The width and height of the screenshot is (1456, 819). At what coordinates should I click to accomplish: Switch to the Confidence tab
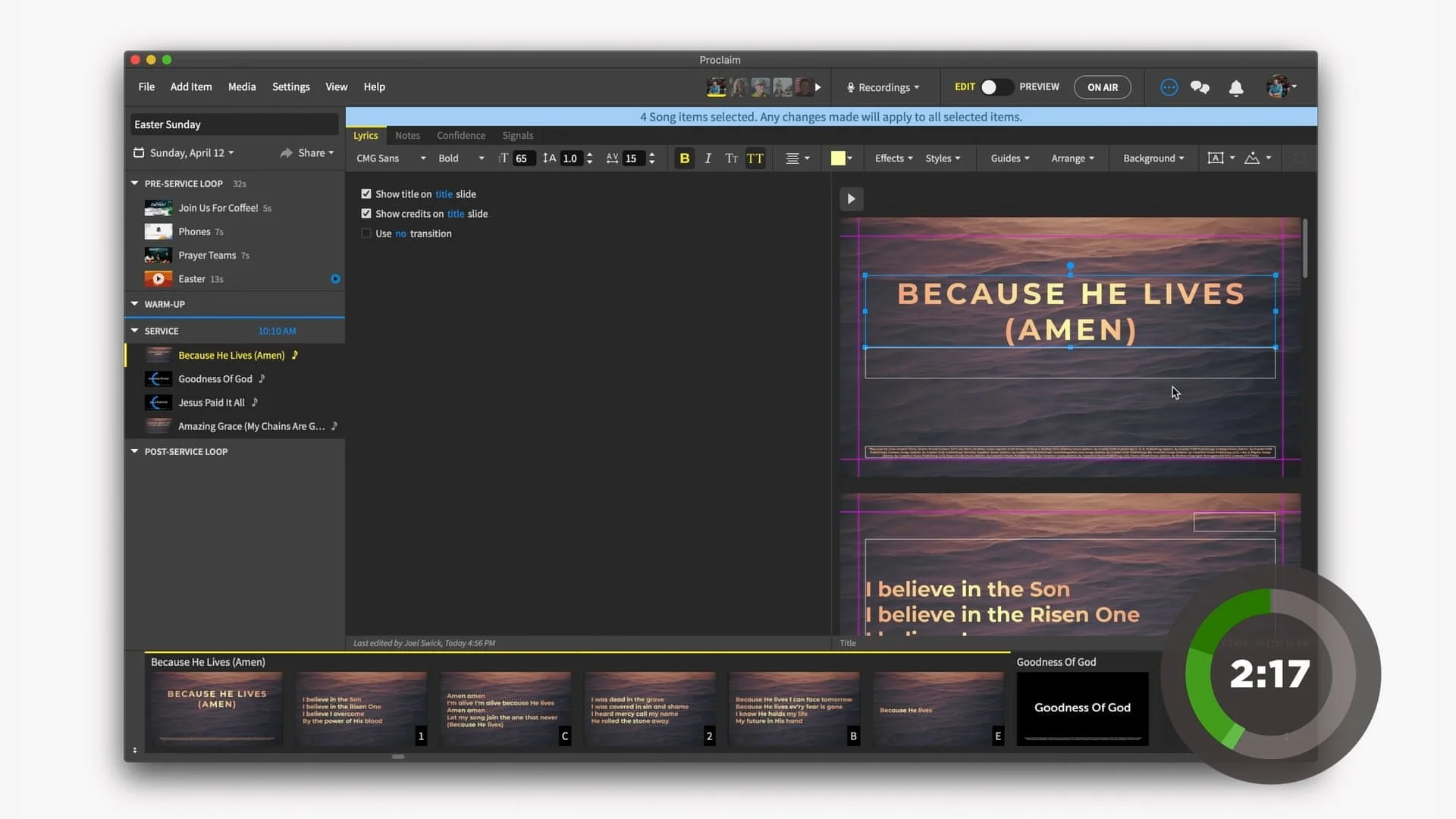[460, 136]
